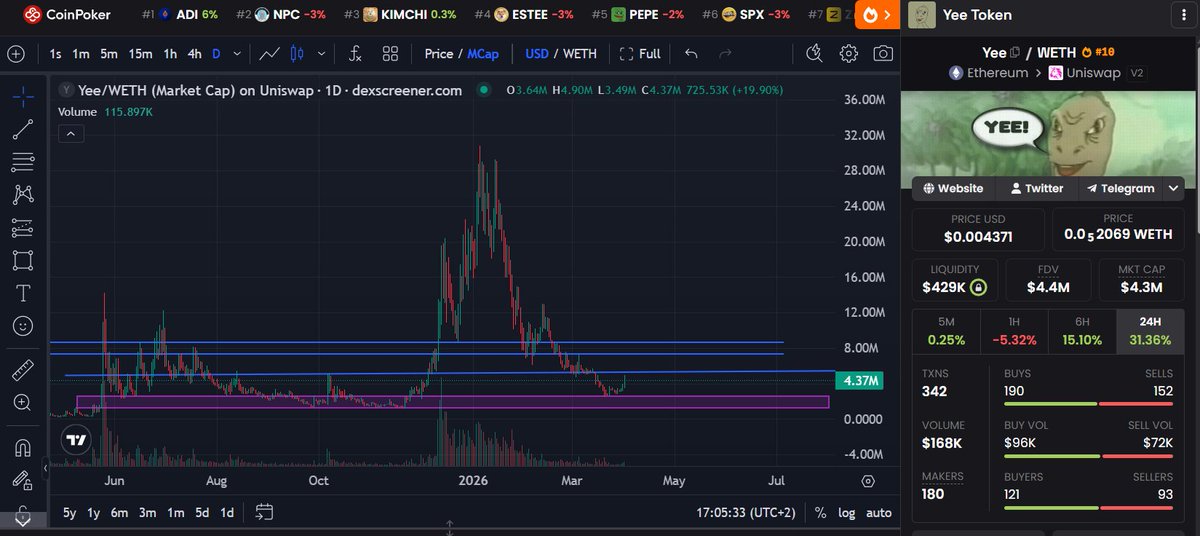Screen dimensions: 1200x536
Task: Select the 6H performance tab
Action: coord(1082,331)
